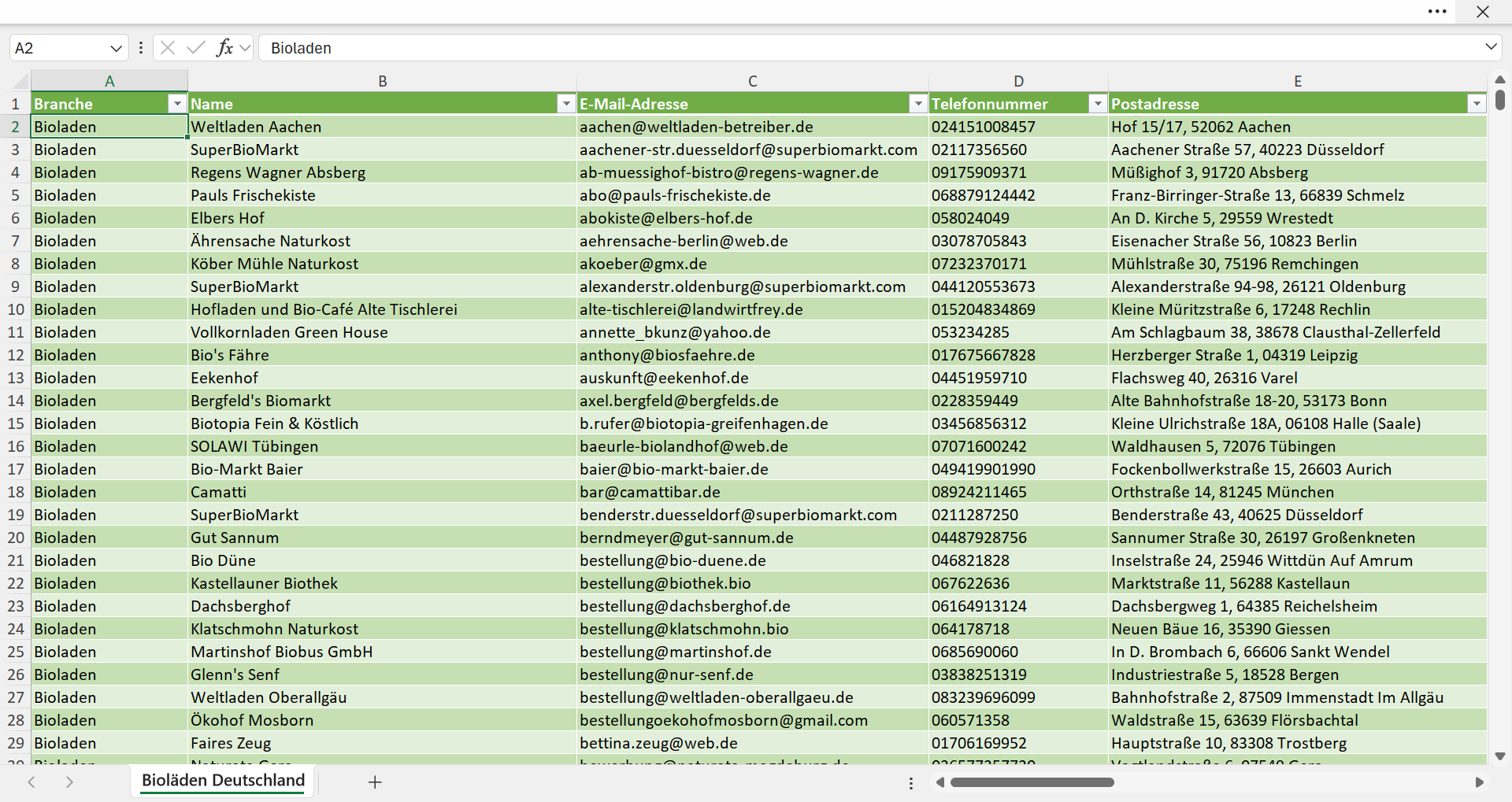Select email annette_bkunz@yahoo.de
Viewport: 1512px width, 802px height.
point(753,332)
